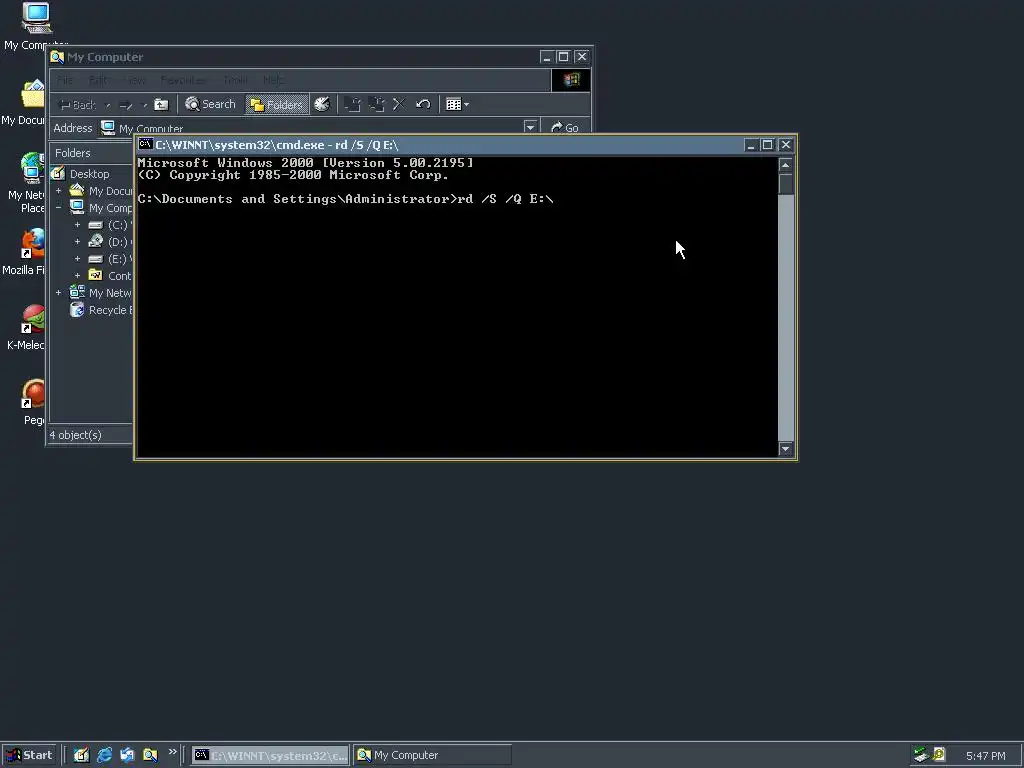This screenshot has width=1024, height=768.
Task: Click the Move To toolbar icon
Action: 353,104
